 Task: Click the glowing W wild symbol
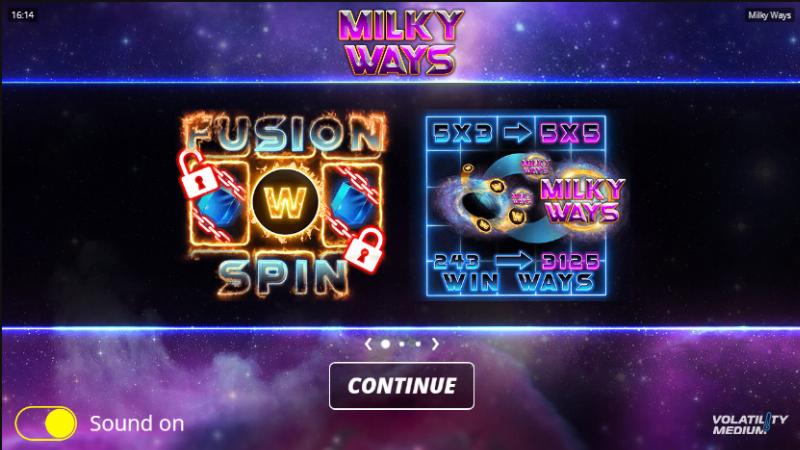tap(286, 202)
